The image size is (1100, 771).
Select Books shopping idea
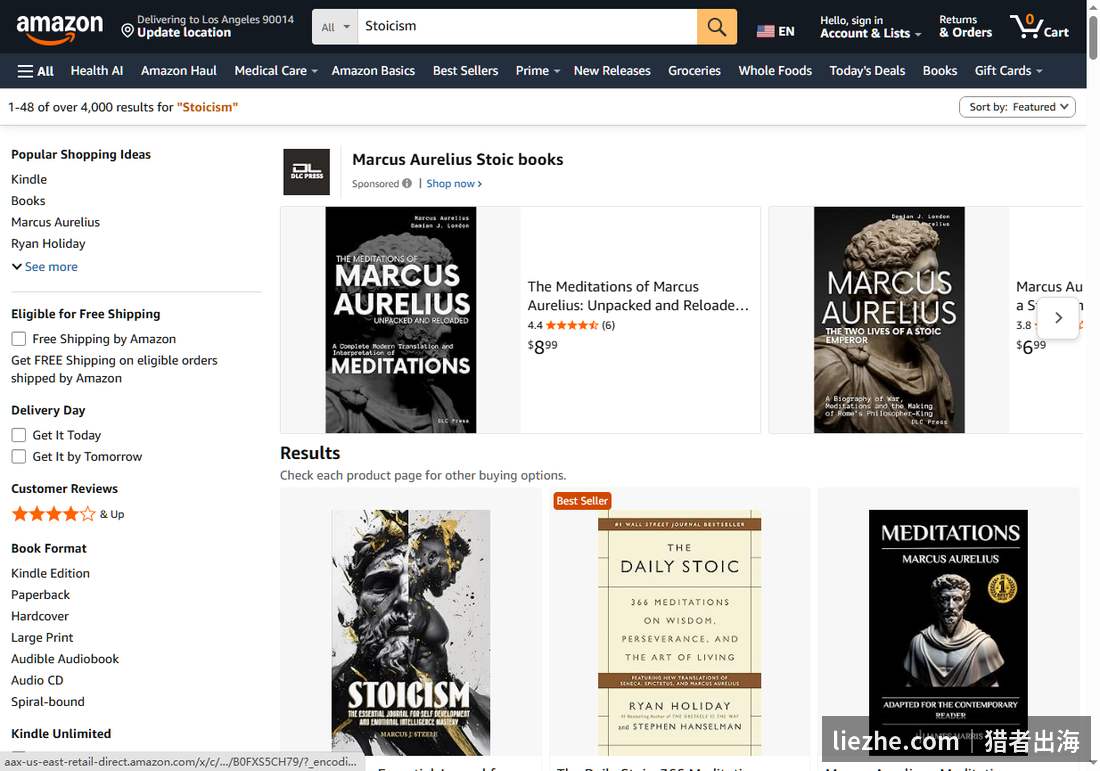click(28, 201)
